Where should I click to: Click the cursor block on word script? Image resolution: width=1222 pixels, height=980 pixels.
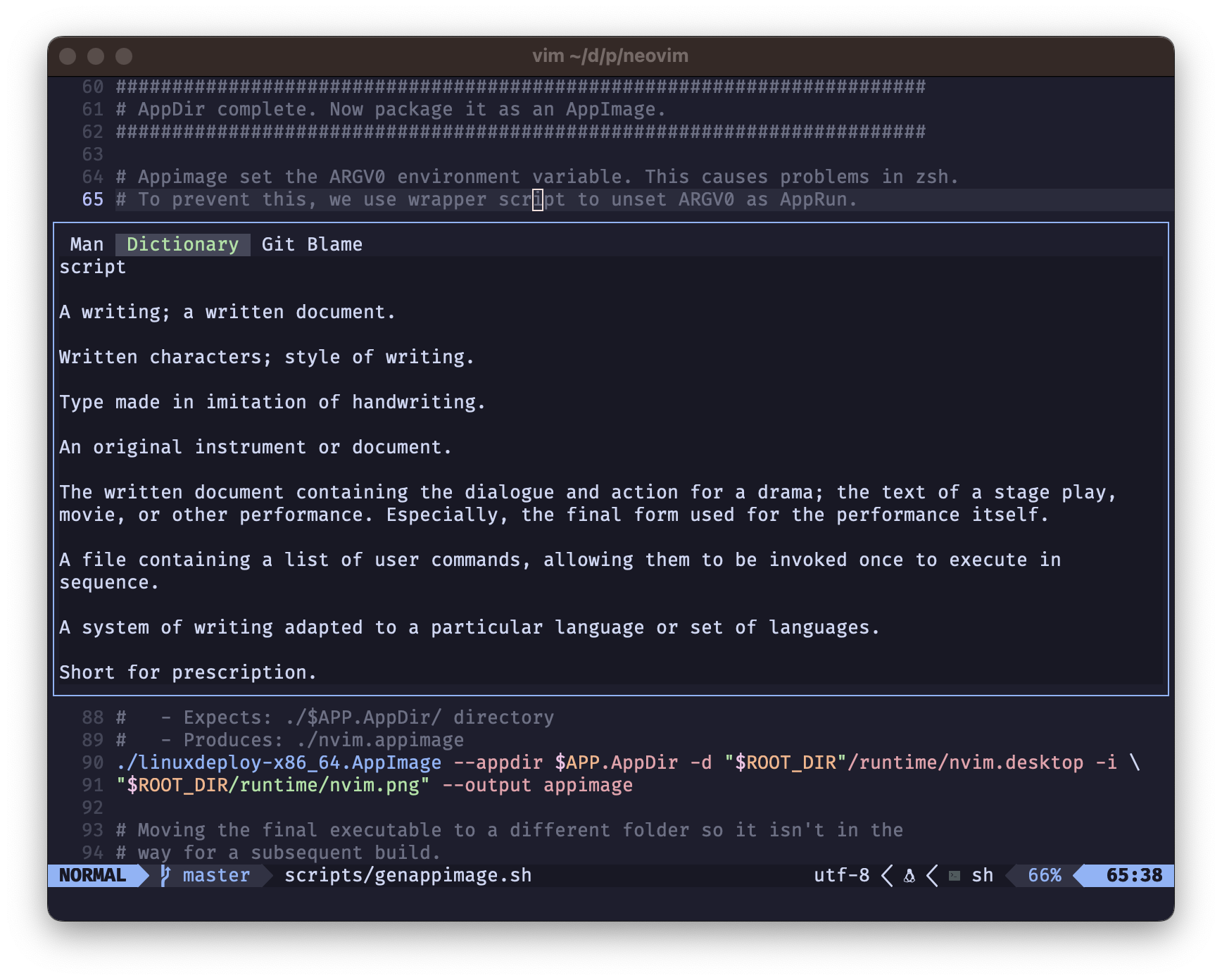(x=538, y=199)
